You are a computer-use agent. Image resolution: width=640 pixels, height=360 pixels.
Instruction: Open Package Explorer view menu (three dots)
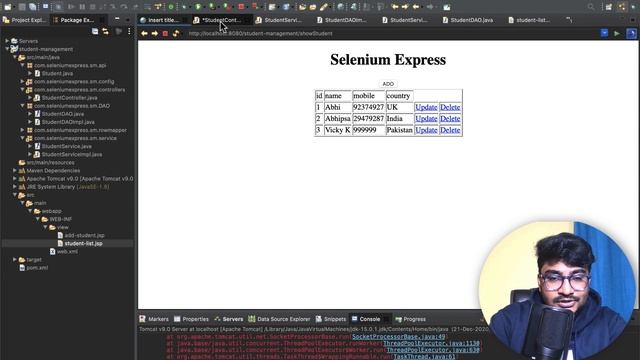tap(129, 31)
